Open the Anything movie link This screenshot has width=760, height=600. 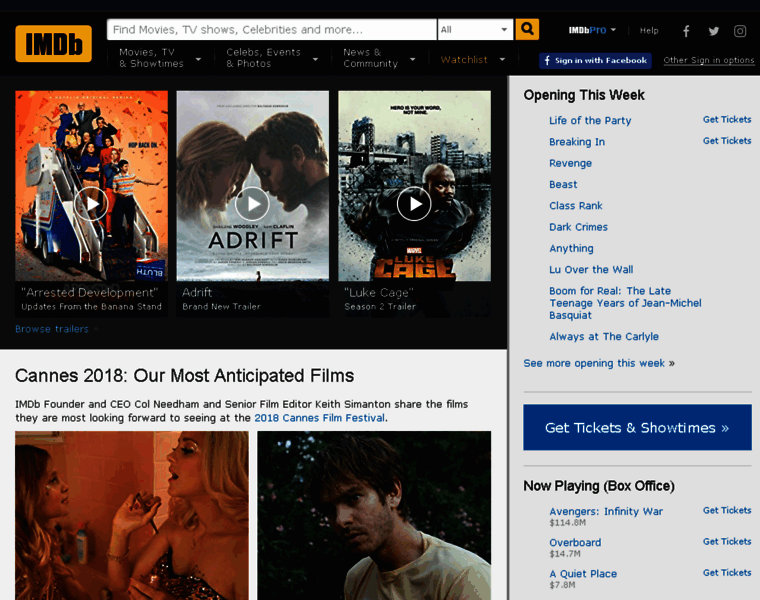[x=571, y=248]
